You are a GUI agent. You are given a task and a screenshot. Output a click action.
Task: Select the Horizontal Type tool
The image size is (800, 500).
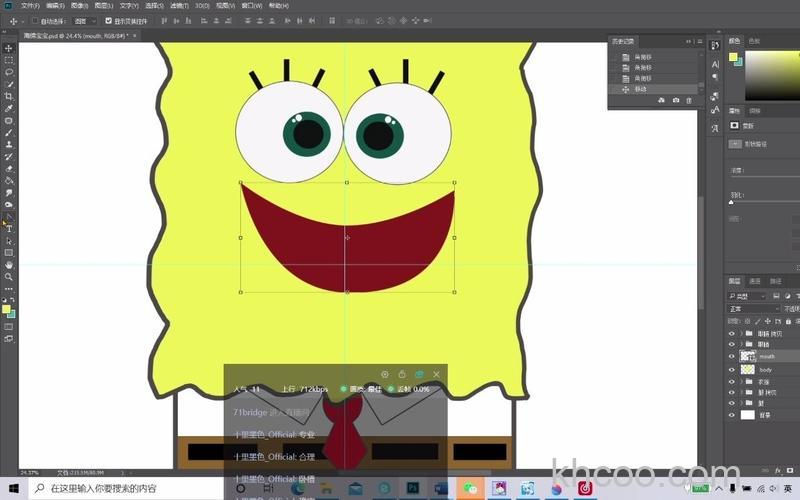coord(9,229)
